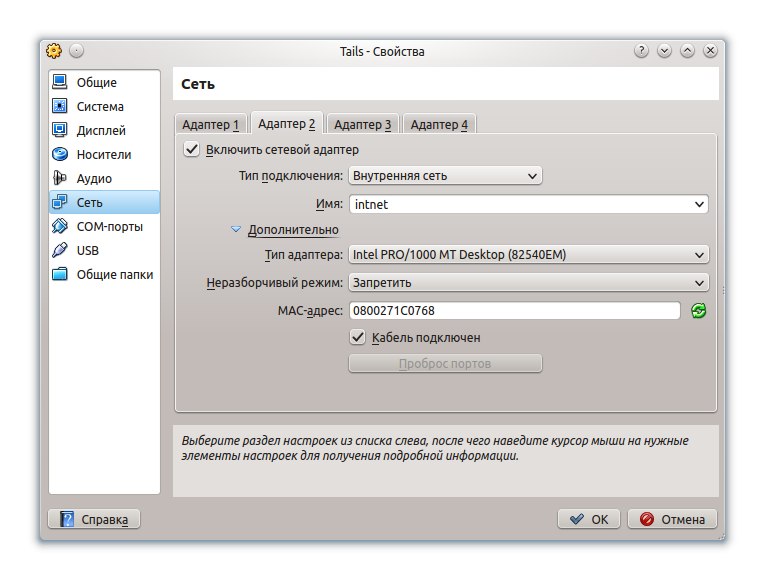Open the Дисплей settings section
This screenshot has width=765, height=580.
[x=101, y=131]
